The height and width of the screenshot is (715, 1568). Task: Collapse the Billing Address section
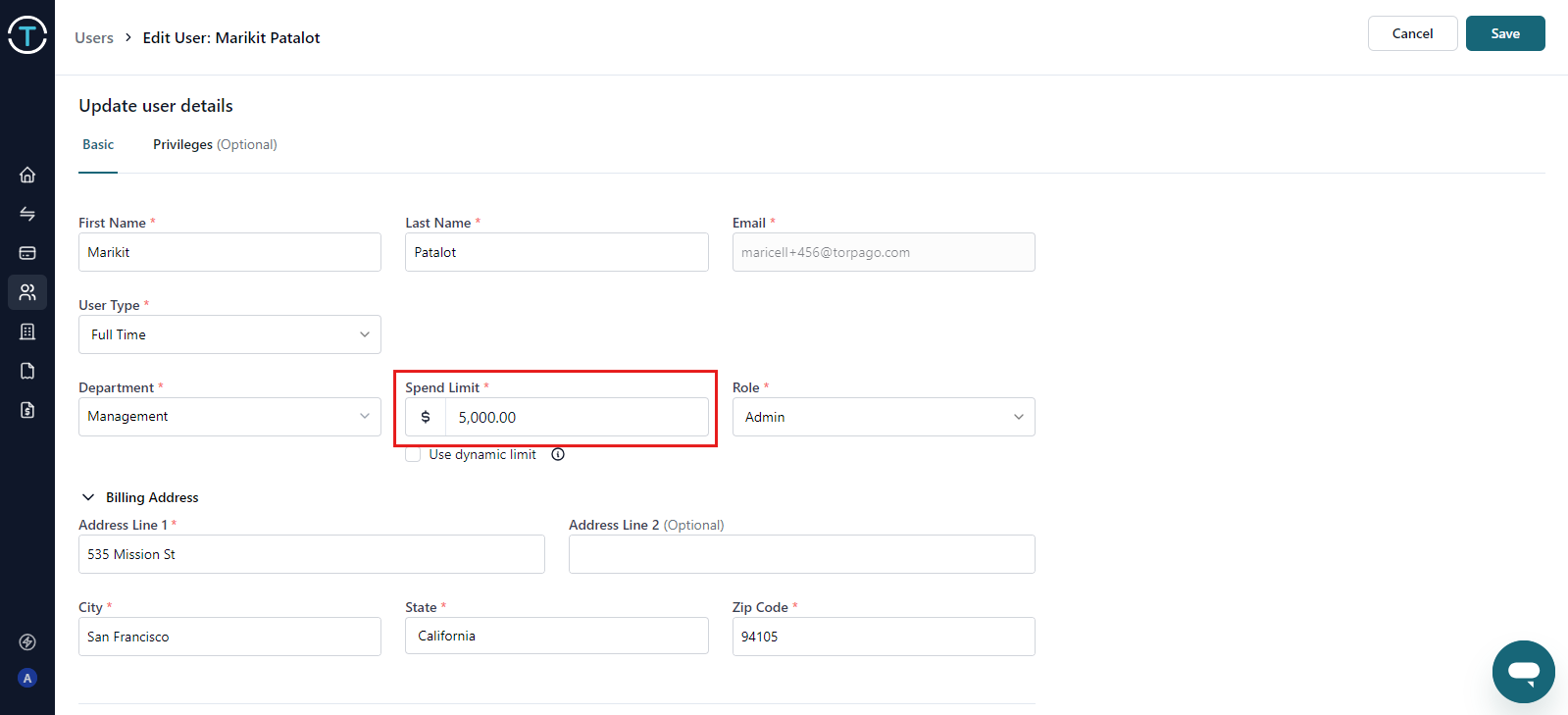coord(88,497)
